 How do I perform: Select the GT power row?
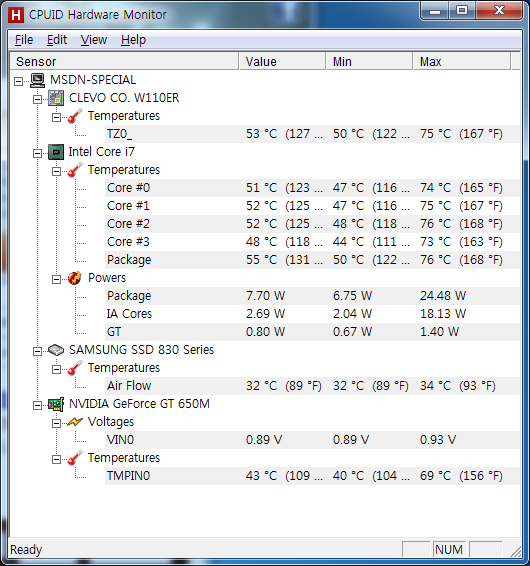click(x=312, y=332)
